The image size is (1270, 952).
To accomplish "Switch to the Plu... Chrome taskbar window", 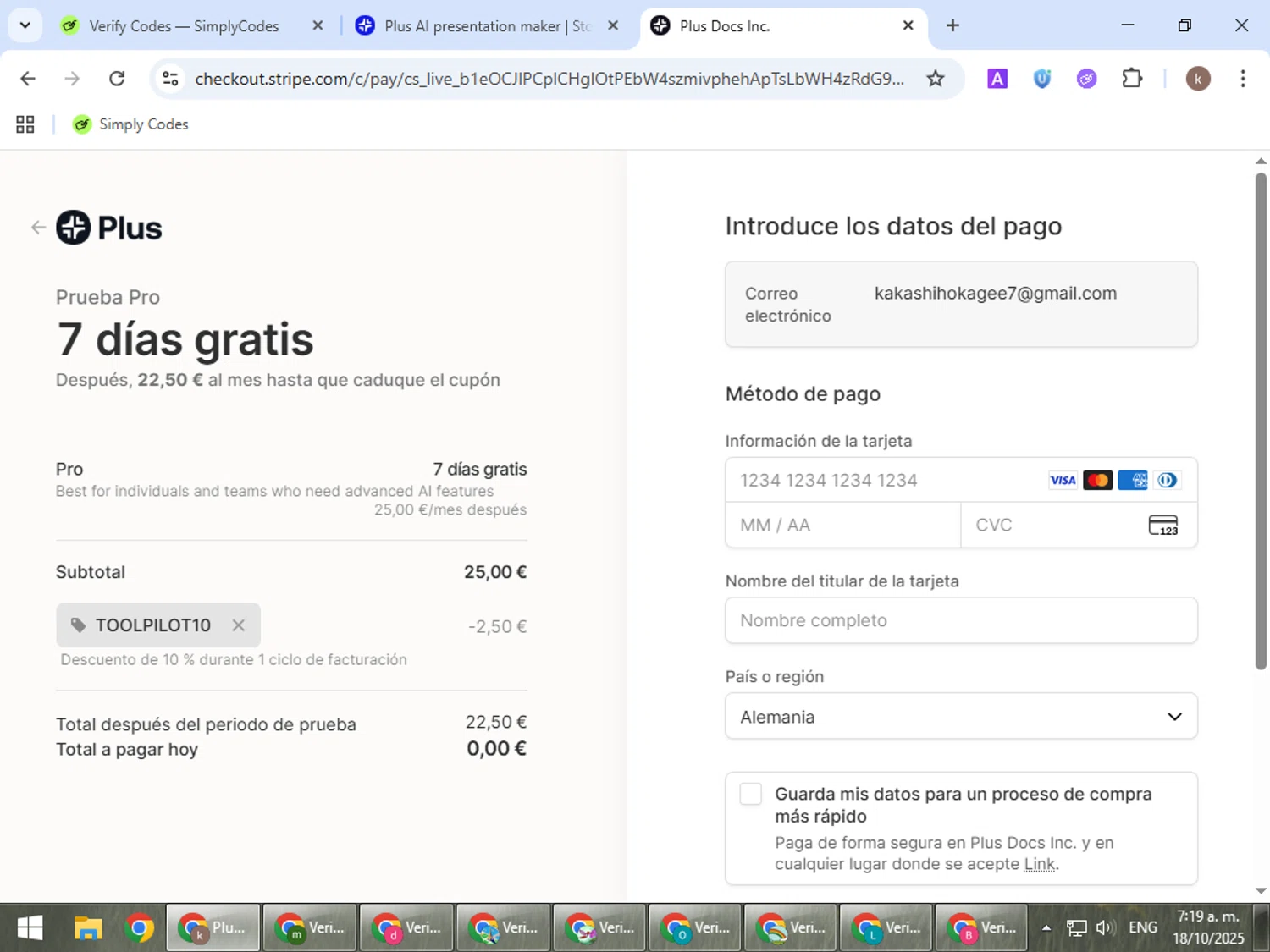I will (x=213, y=928).
